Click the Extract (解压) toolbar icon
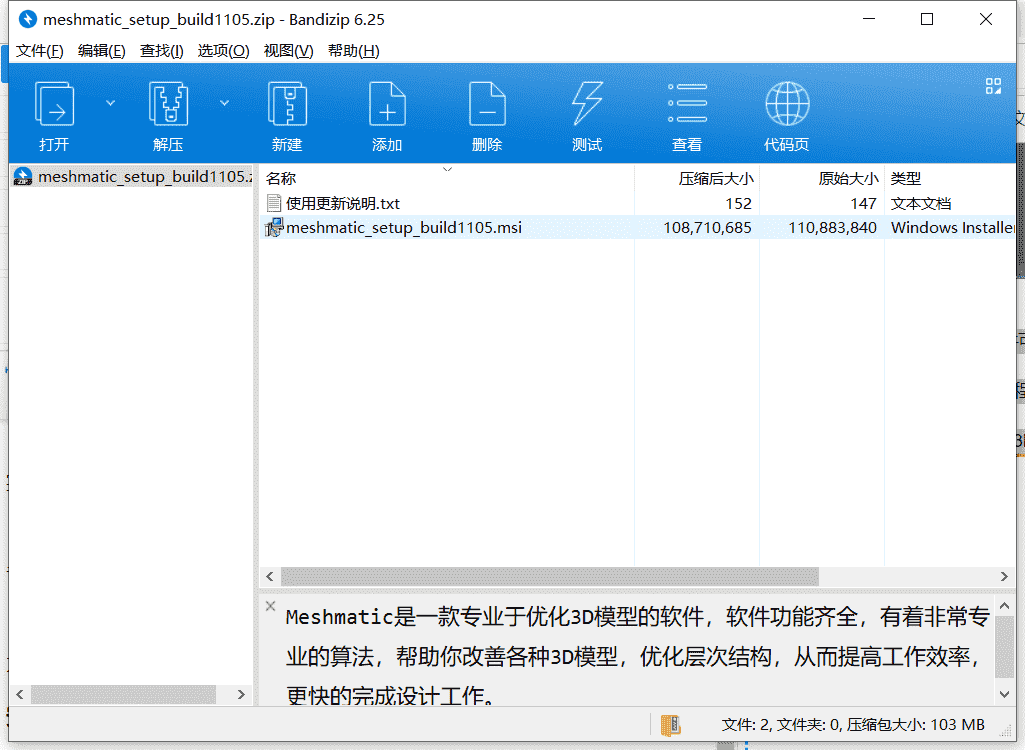The height and width of the screenshot is (750, 1025). tap(168, 103)
